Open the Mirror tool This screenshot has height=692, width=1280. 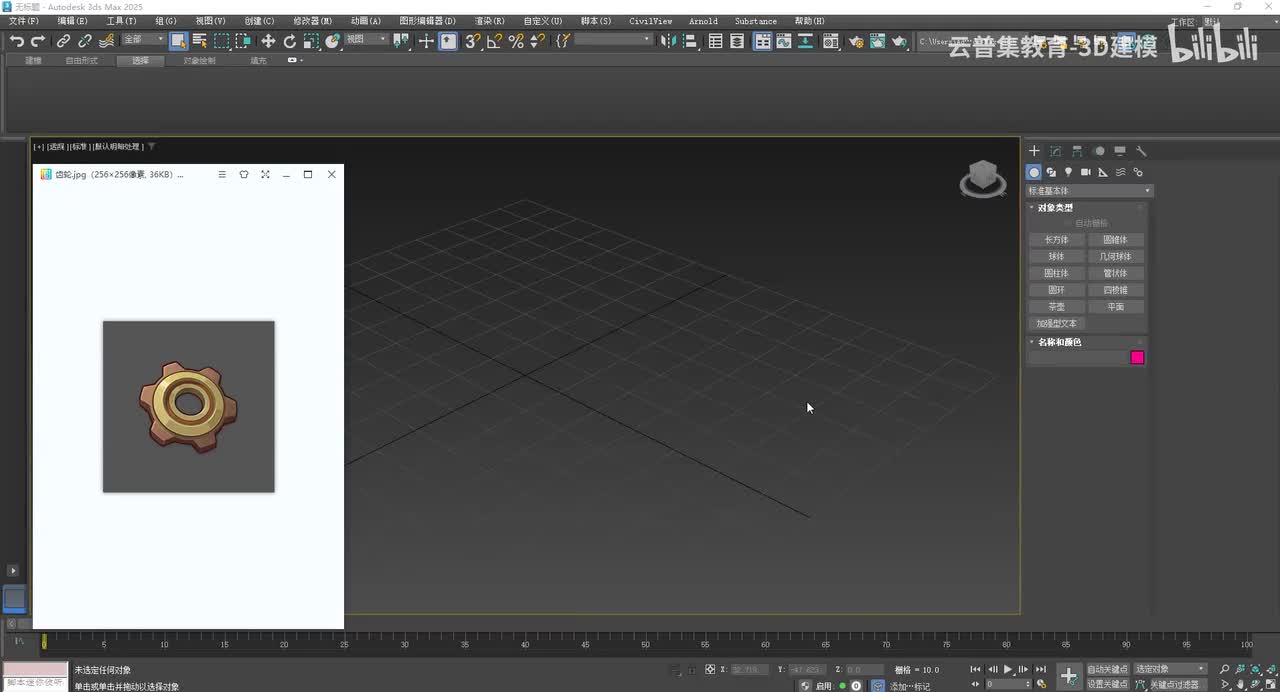(x=668, y=41)
